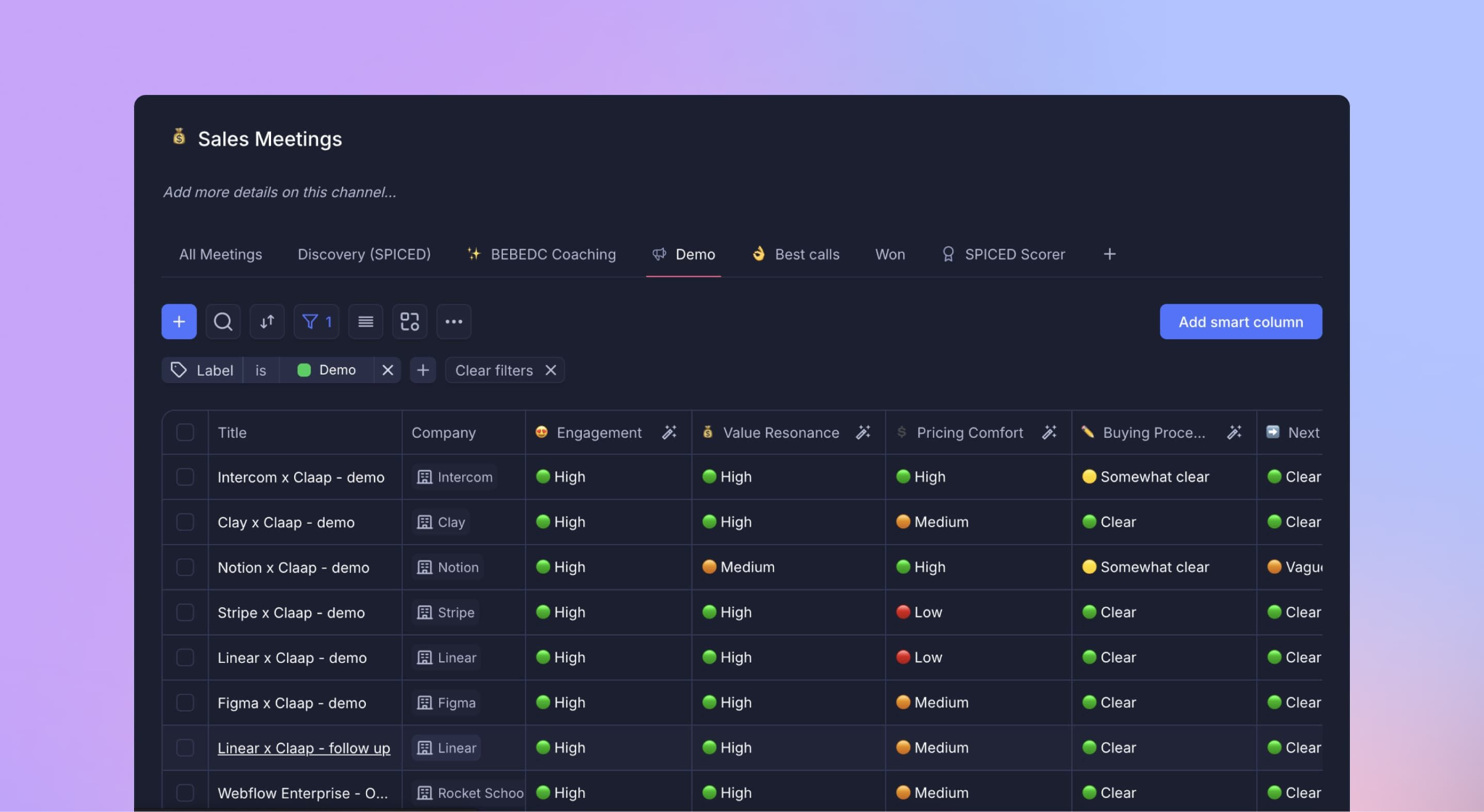Open search with magnifier icon
The image size is (1484, 812).
click(x=223, y=322)
